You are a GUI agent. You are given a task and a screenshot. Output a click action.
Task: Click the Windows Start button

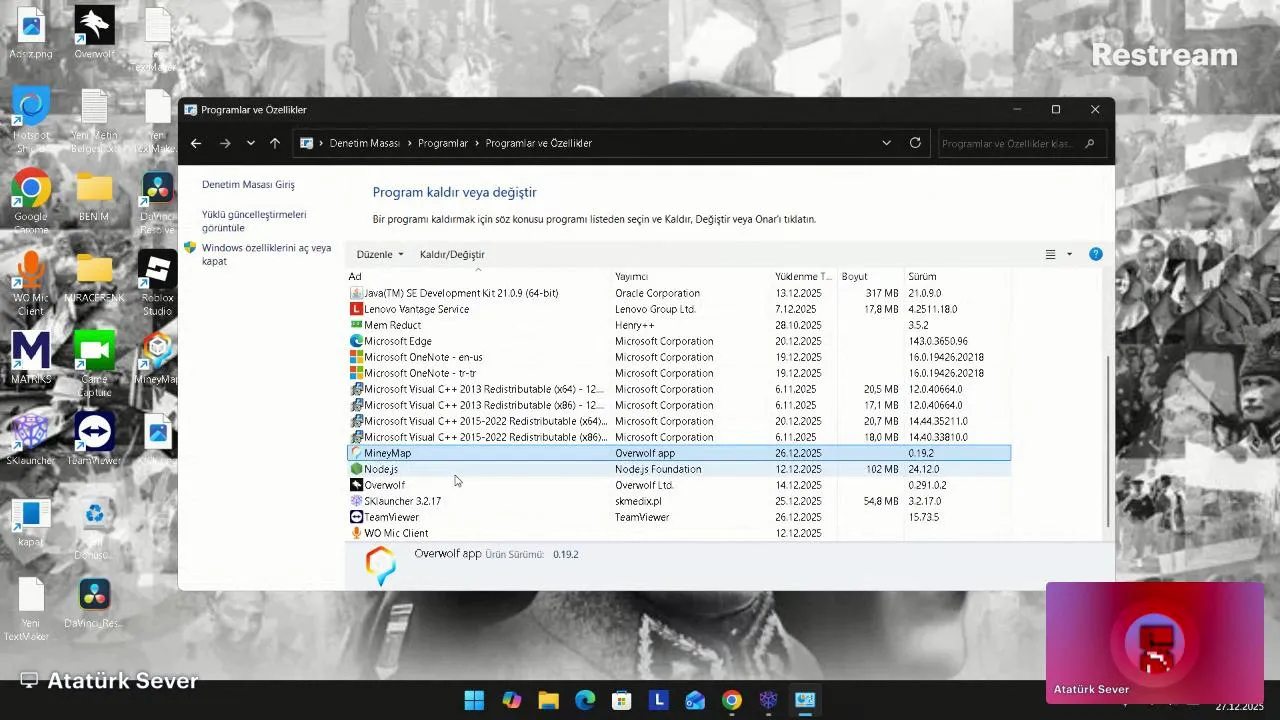(x=474, y=700)
